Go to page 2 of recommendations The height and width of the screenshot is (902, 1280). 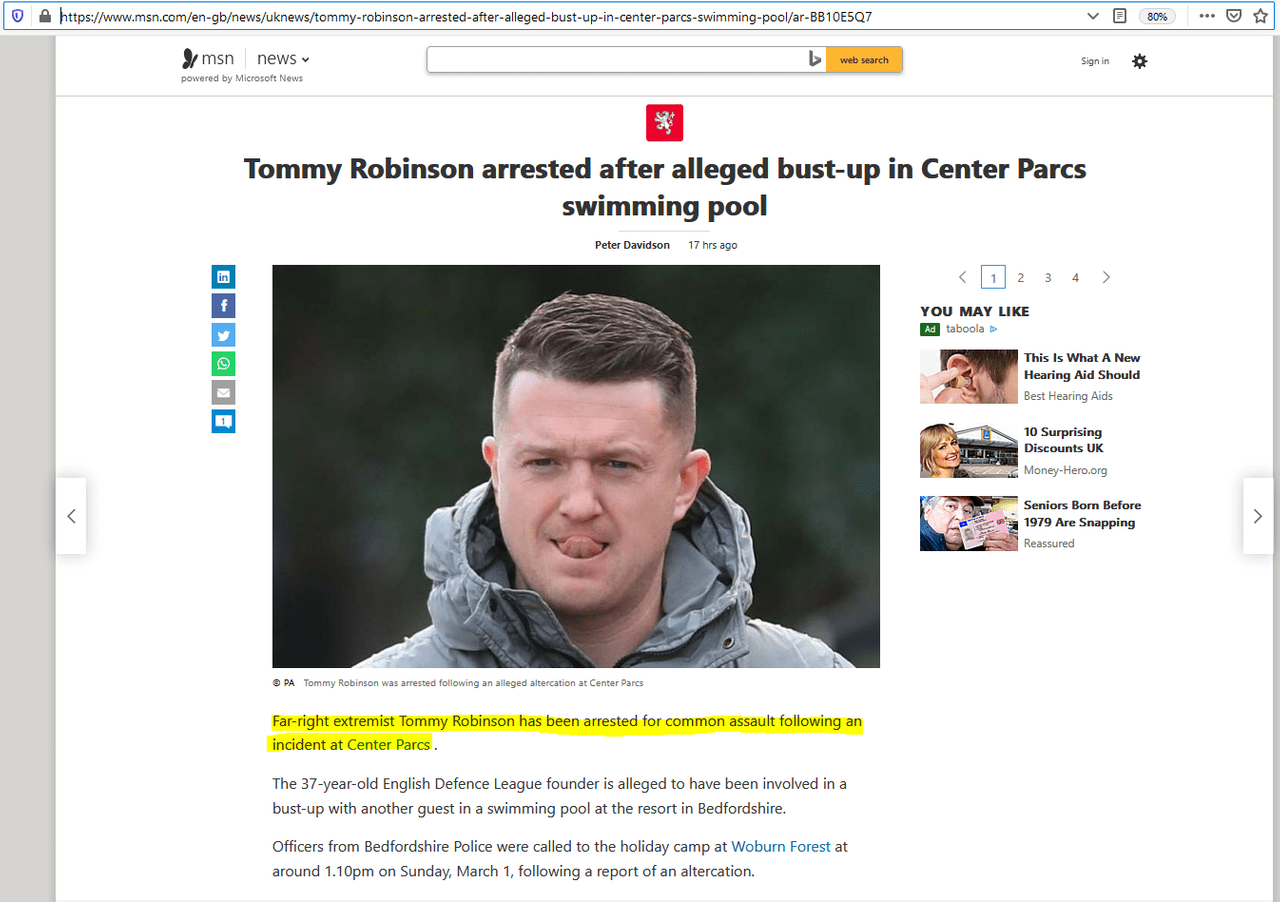coord(1020,278)
